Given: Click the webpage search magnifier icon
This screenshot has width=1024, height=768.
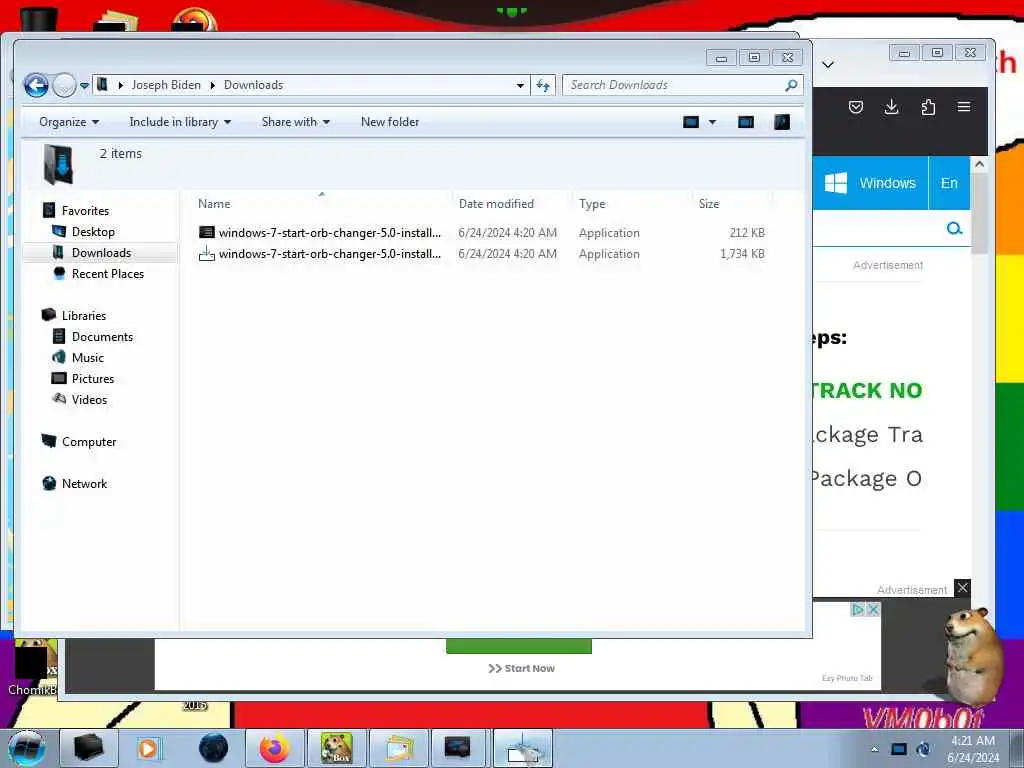Looking at the screenshot, I should coord(954,229).
